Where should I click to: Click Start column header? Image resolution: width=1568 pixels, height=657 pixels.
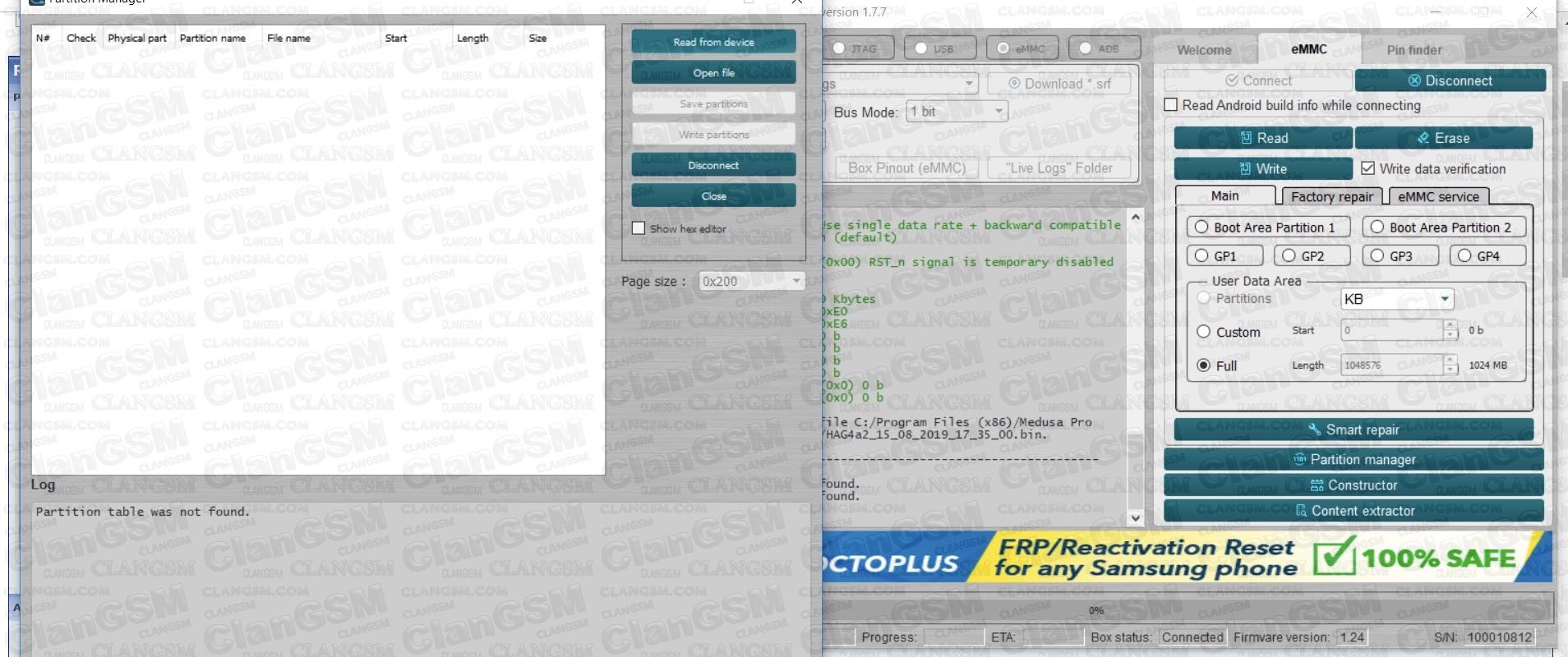[396, 38]
